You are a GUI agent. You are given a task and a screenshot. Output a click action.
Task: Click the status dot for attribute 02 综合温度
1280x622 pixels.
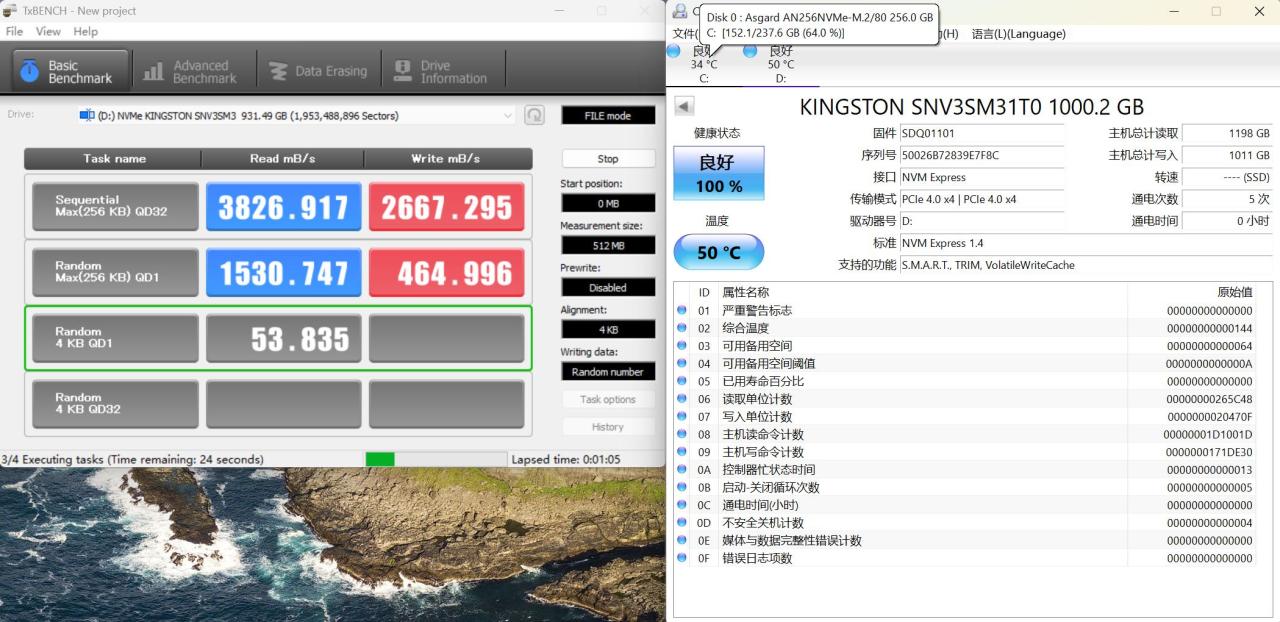coord(682,328)
